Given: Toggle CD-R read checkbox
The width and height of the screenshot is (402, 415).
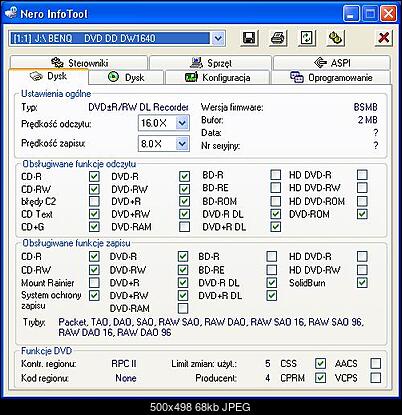Looking at the screenshot, I should 94,176.
